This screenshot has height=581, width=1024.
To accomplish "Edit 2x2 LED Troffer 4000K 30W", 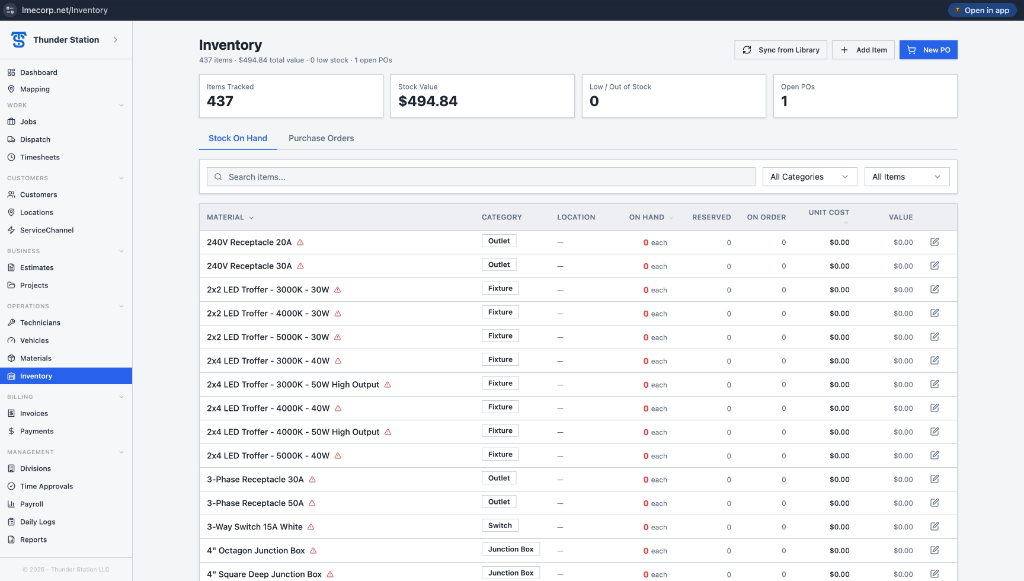I will coord(935,313).
